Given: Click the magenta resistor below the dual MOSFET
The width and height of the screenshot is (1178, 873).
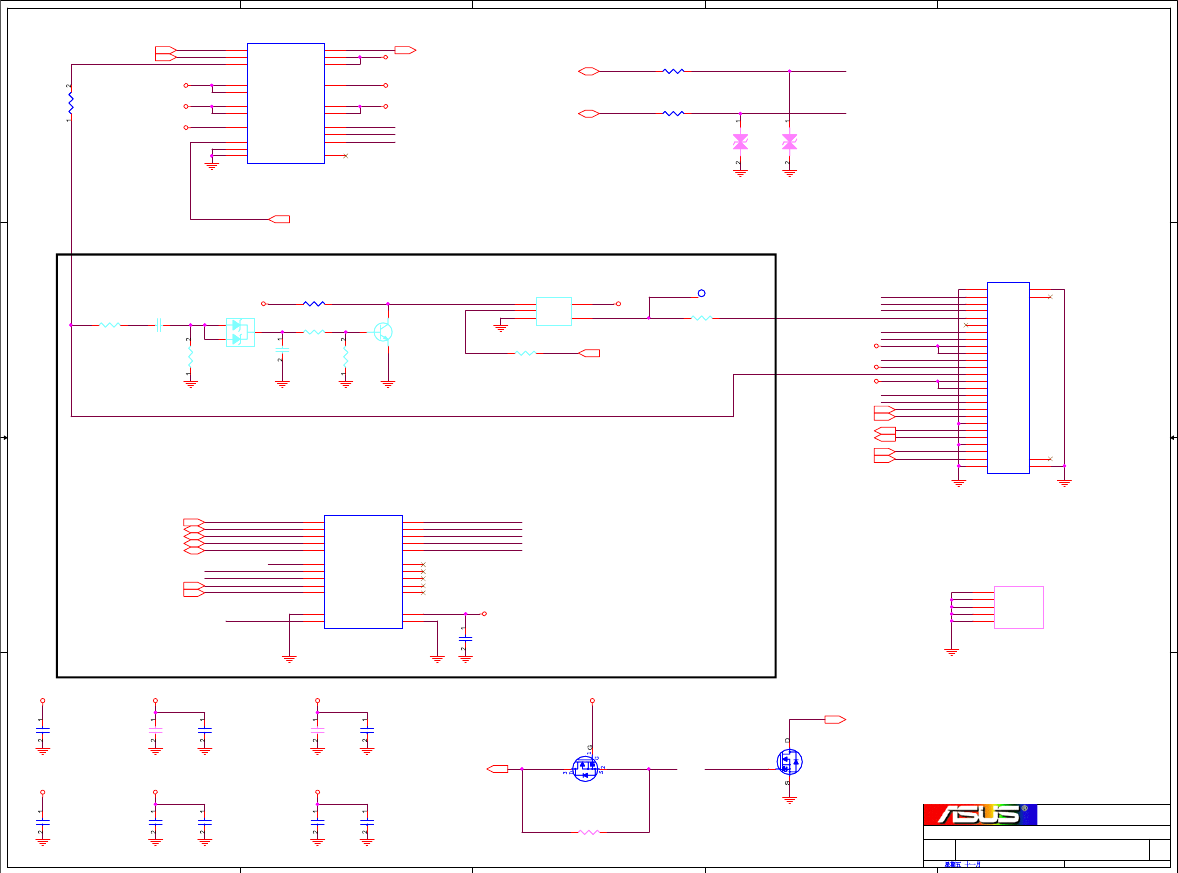Looking at the screenshot, I should tap(588, 832).
